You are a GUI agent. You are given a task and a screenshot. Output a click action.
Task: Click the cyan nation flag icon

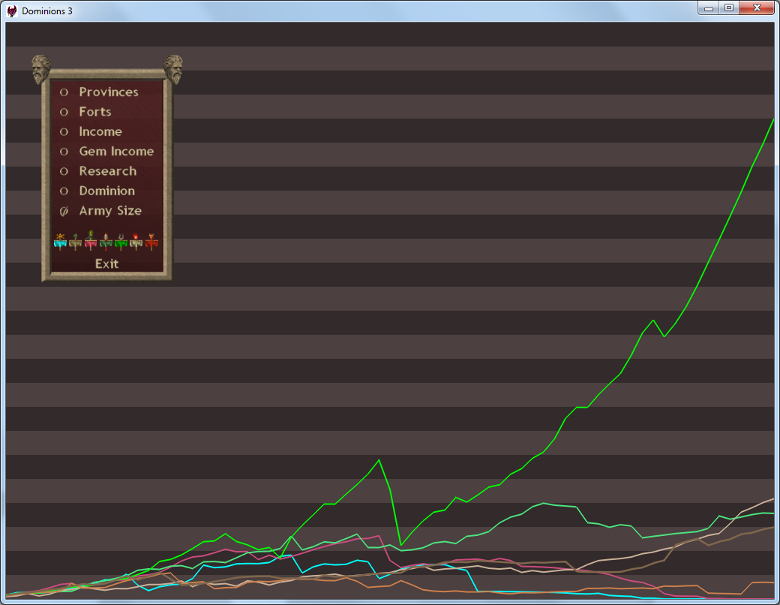(60, 241)
